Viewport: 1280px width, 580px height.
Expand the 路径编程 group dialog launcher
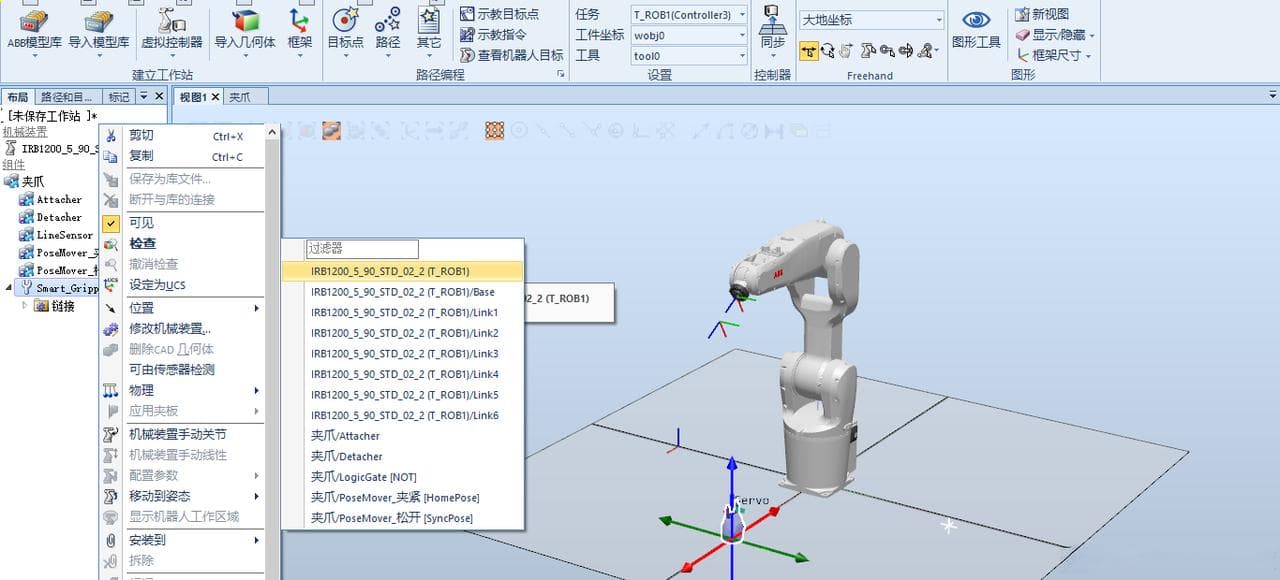pos(560,75)
